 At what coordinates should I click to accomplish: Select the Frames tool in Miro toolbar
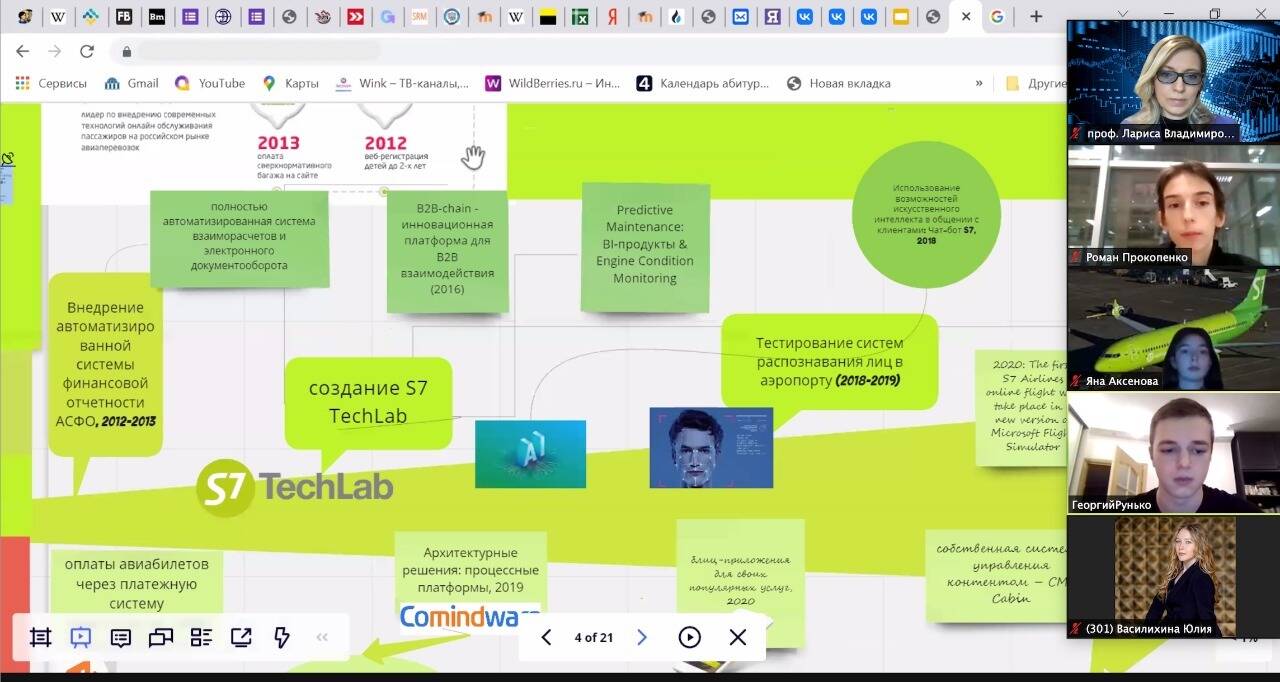click(x=40, y=637)
